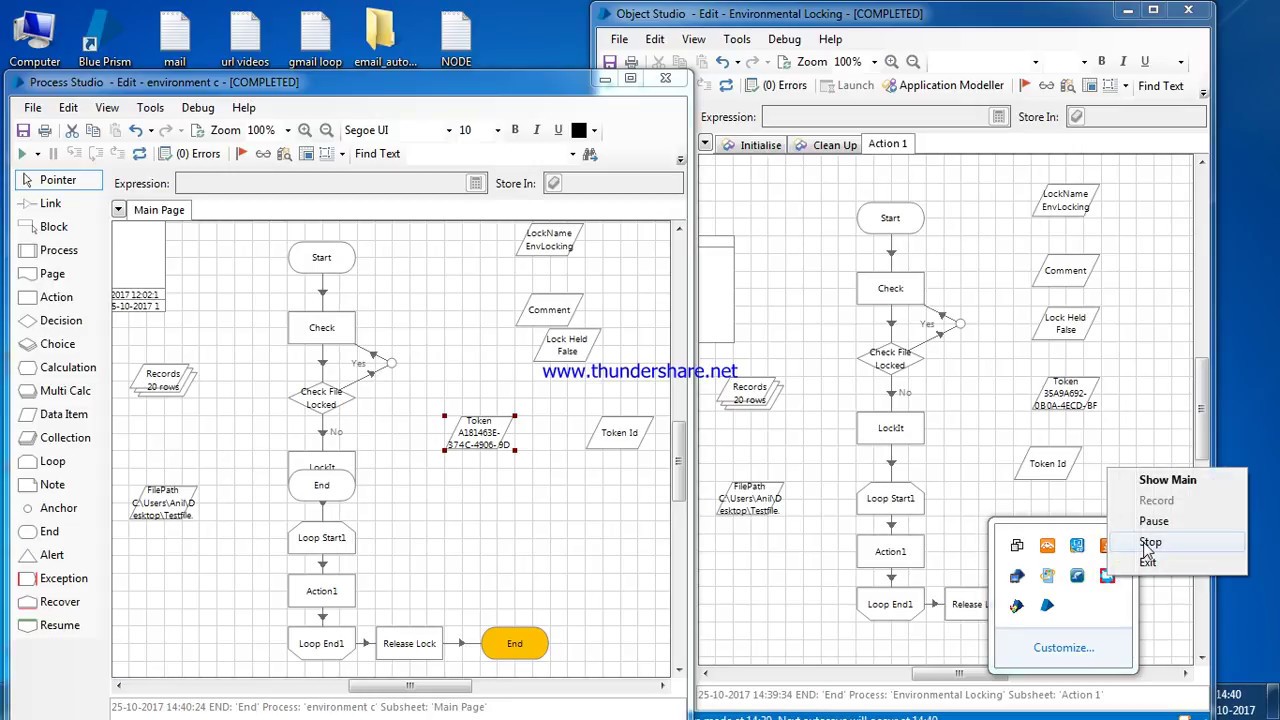This screenshot has height=720, width=1280.
Task: Click Save icon in Object Studio toolbar
Action: pos(609,62)
